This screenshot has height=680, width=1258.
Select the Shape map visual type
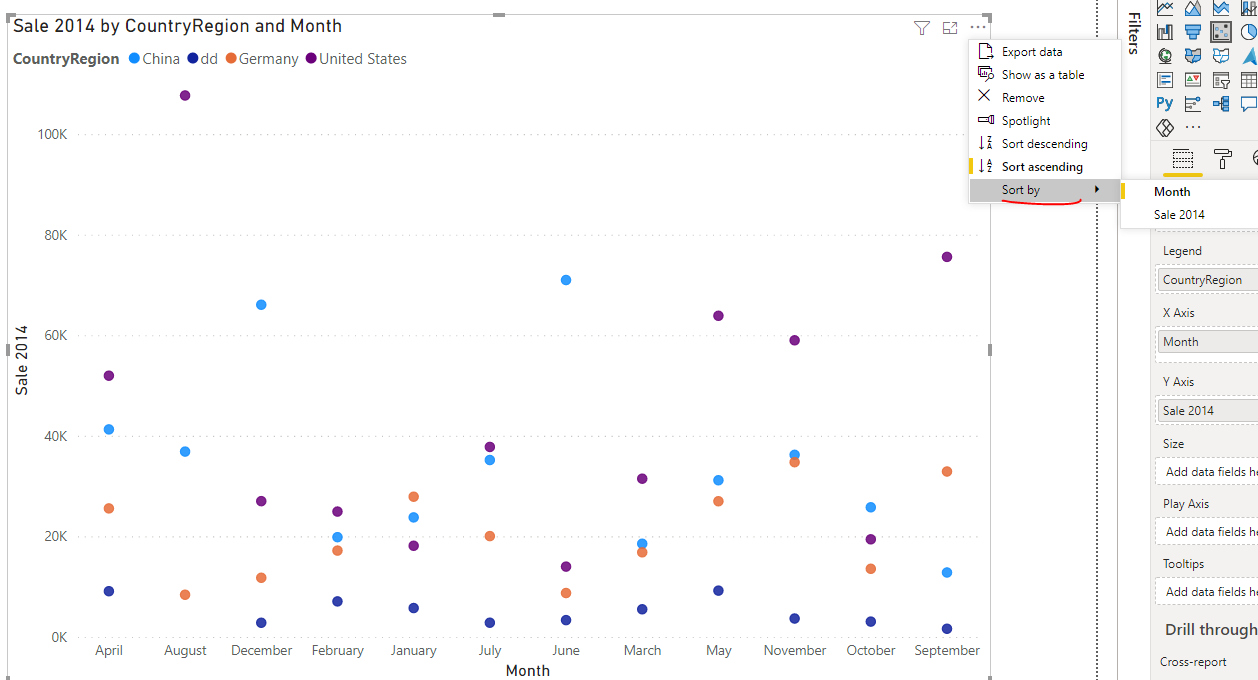[1221, 56]
